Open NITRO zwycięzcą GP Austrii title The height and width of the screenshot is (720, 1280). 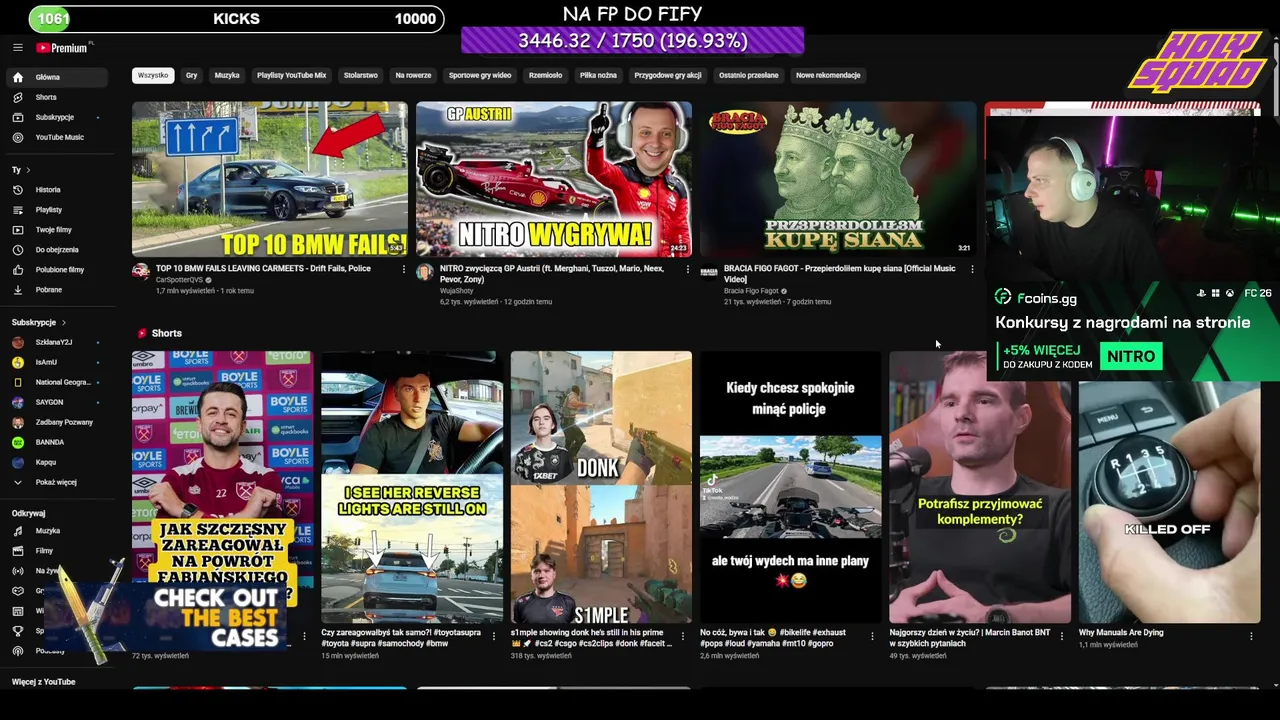(552, 274)
